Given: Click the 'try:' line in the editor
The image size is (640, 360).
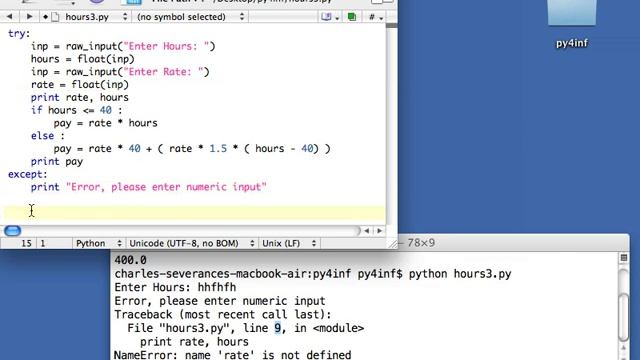Looking at the screenshot, I should (x=19, y=33).
